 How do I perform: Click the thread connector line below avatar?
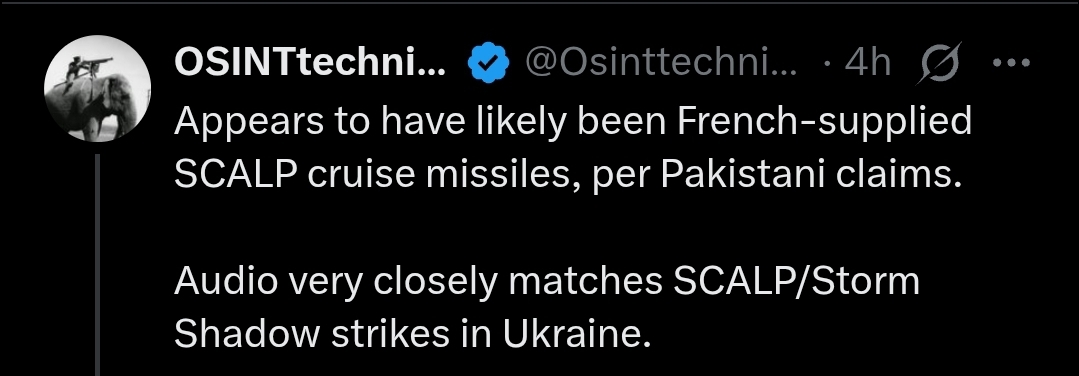(98, 265)
